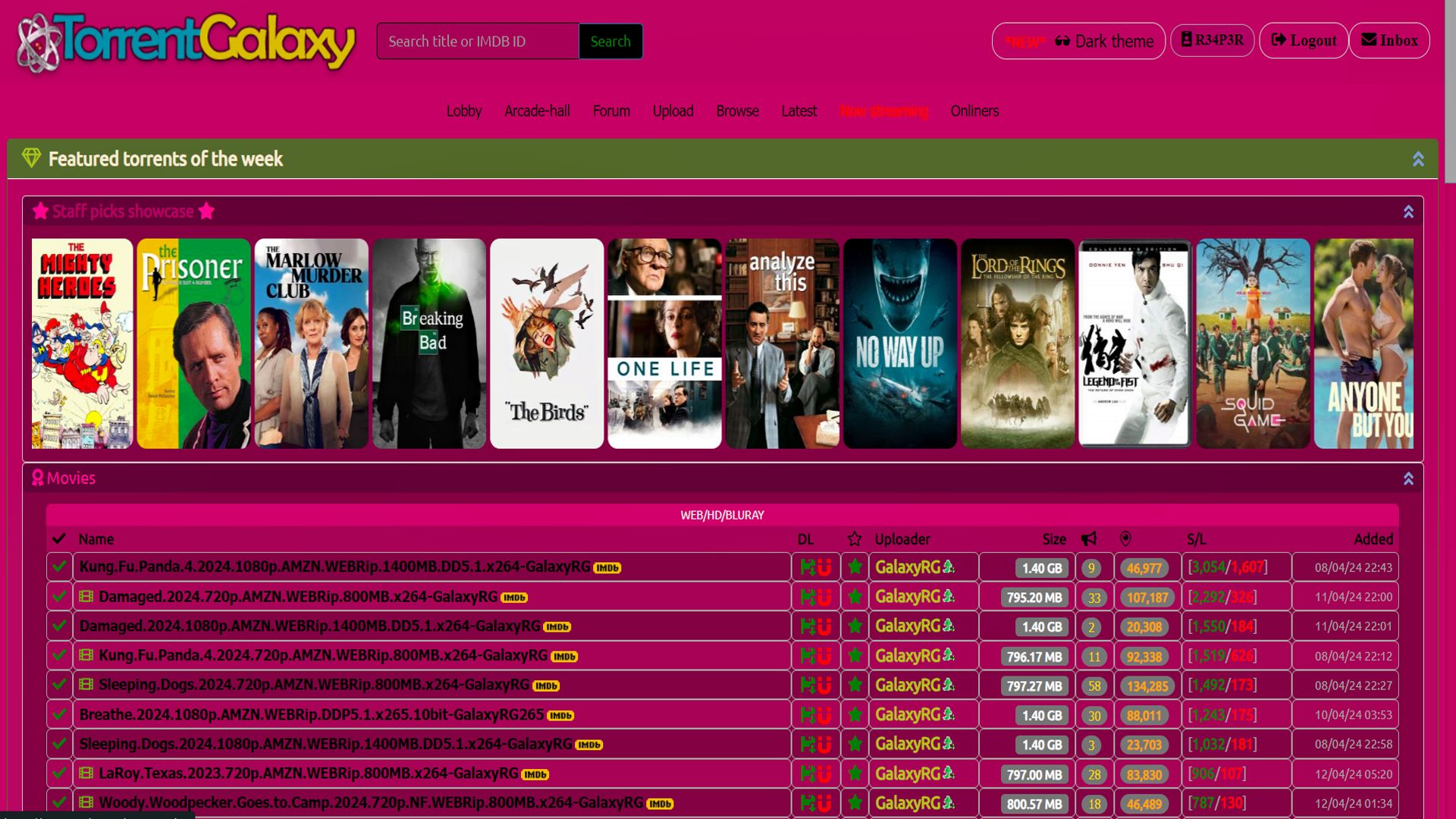Open magnet link for Damaged 1080p row
Screen dimensions: 1456x819
pos(824,626)
